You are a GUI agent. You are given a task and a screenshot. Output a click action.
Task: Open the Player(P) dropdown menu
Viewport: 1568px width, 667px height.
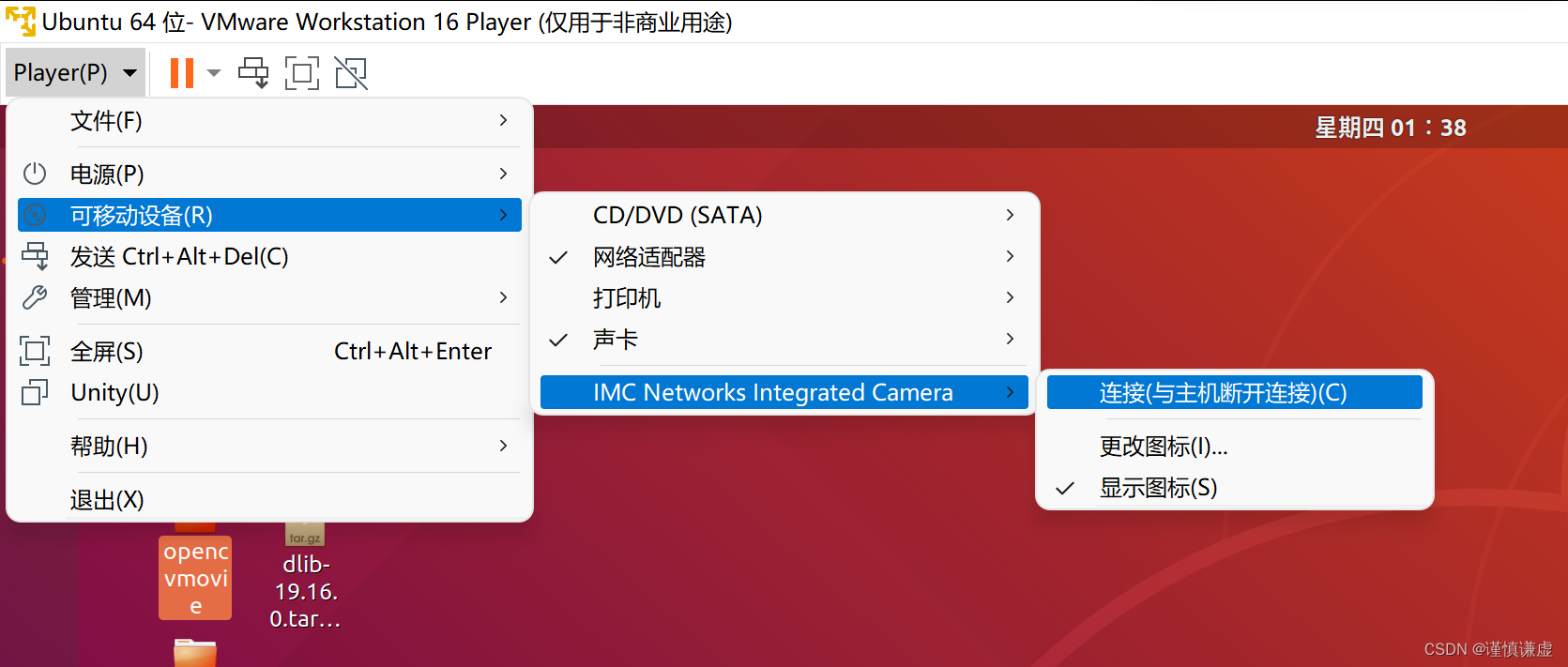(x=75, y=72)
